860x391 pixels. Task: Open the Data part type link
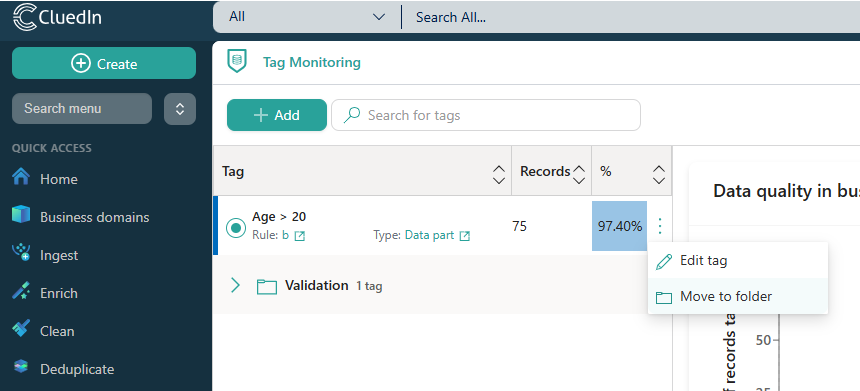coord(429,235)
